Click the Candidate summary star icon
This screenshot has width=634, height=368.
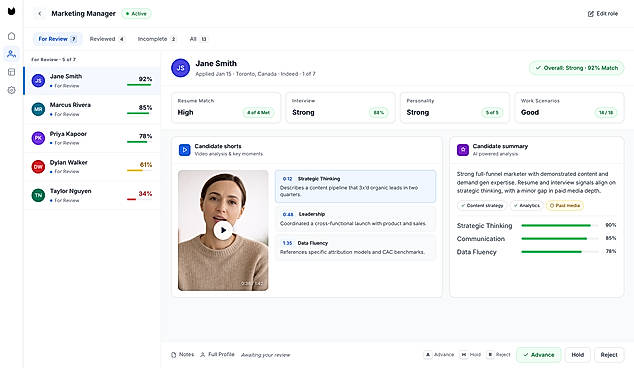[x=463, y=150]
